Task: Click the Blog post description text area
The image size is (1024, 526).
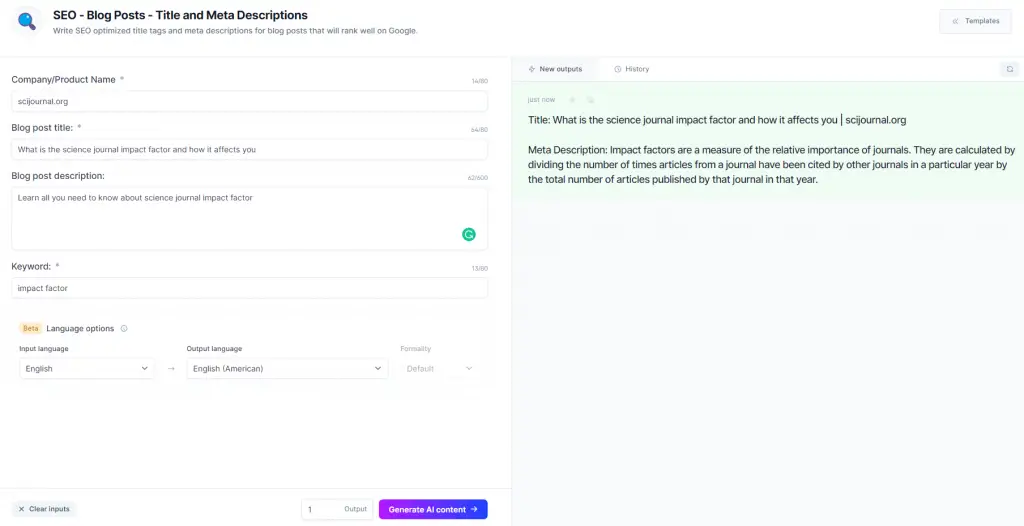Action: tap(249, 218)
